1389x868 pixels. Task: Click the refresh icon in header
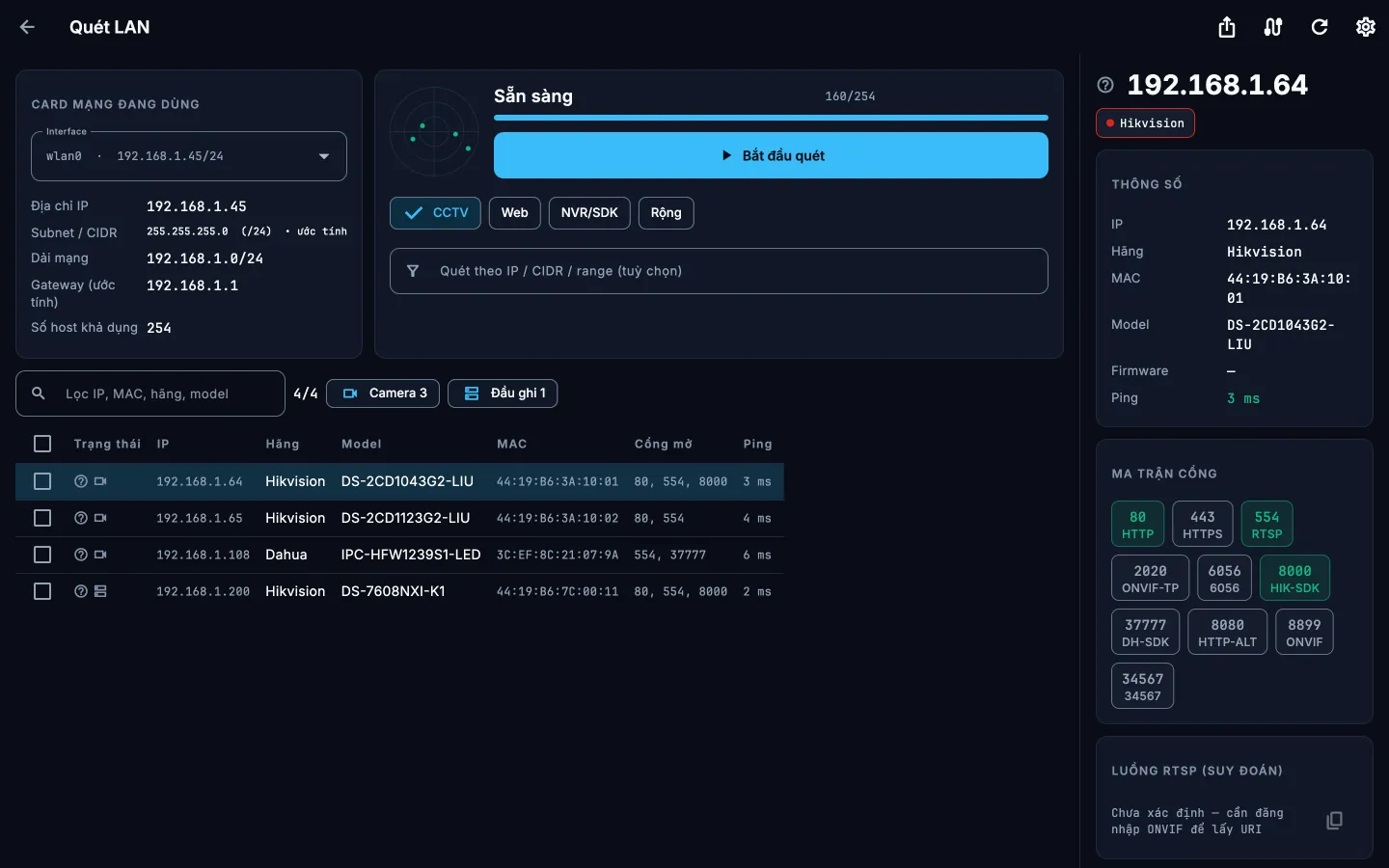[1320, 27]
